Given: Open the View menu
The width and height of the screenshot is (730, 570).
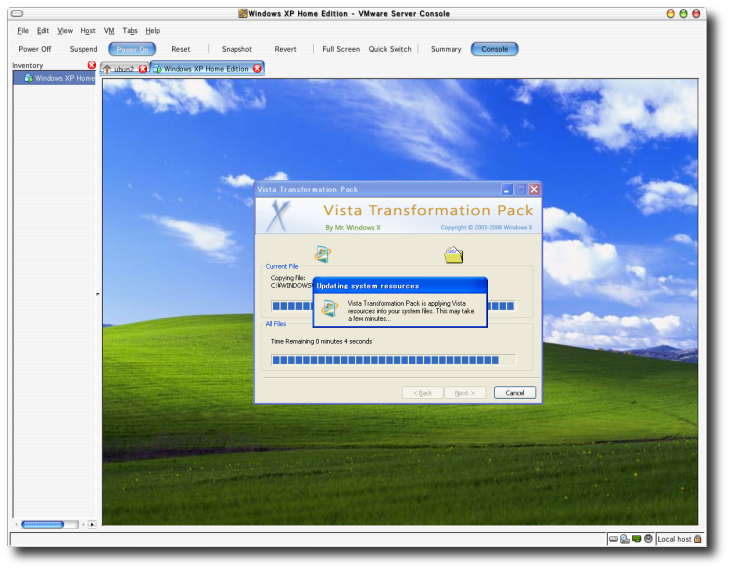Looking at the screenshot, I should click(65, 31).
